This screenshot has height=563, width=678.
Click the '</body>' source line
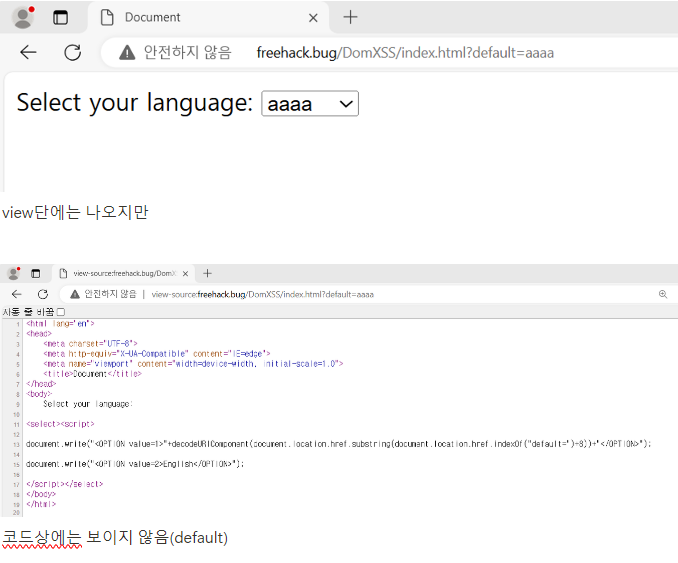tap(41, 494)
